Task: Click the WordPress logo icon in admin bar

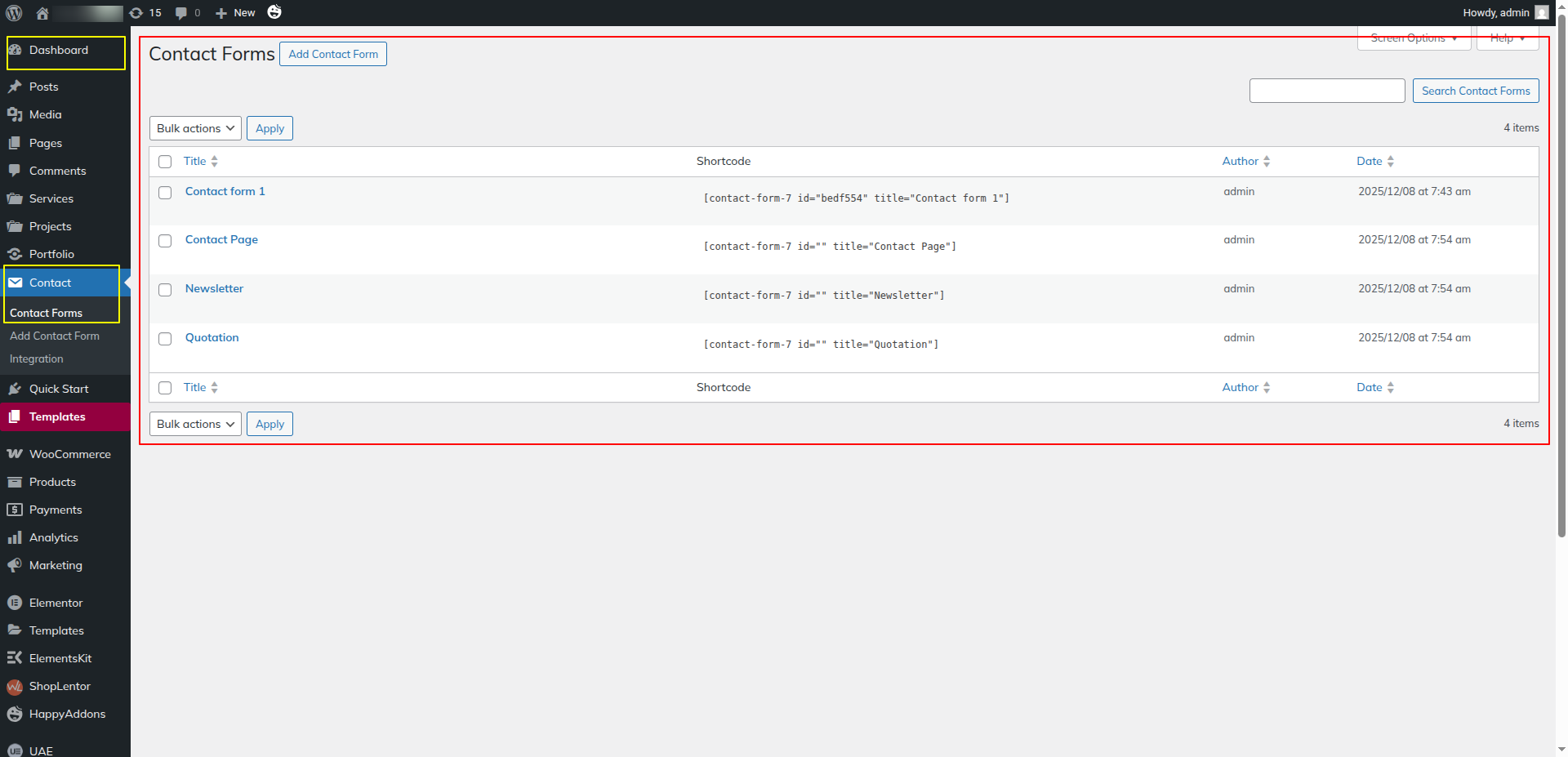Action: coord(14,13)
